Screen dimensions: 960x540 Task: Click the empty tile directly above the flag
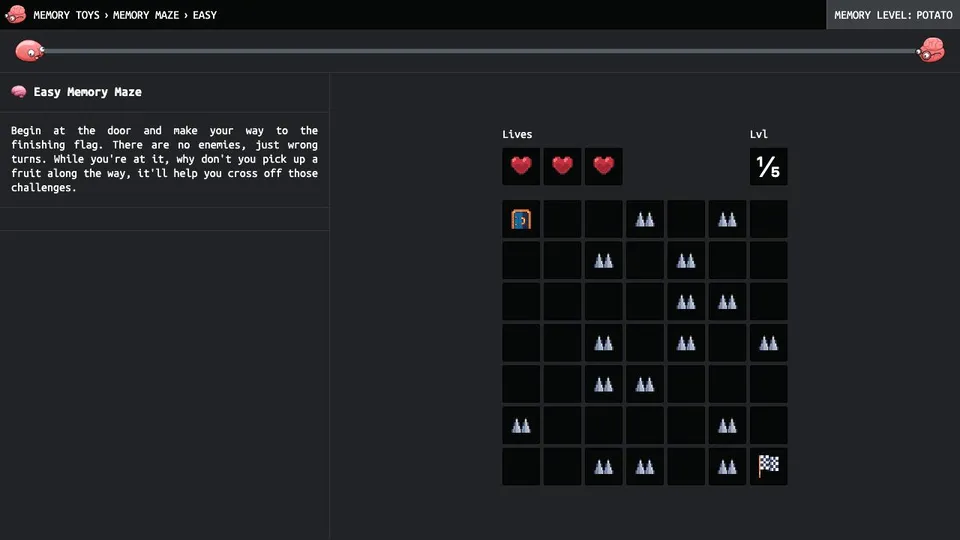pos(768,426)
